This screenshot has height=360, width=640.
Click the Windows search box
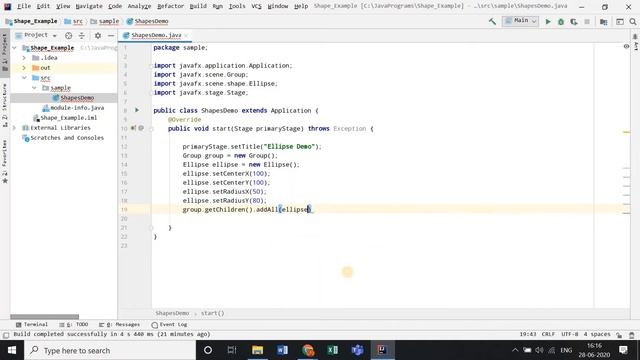coord(110,350)
